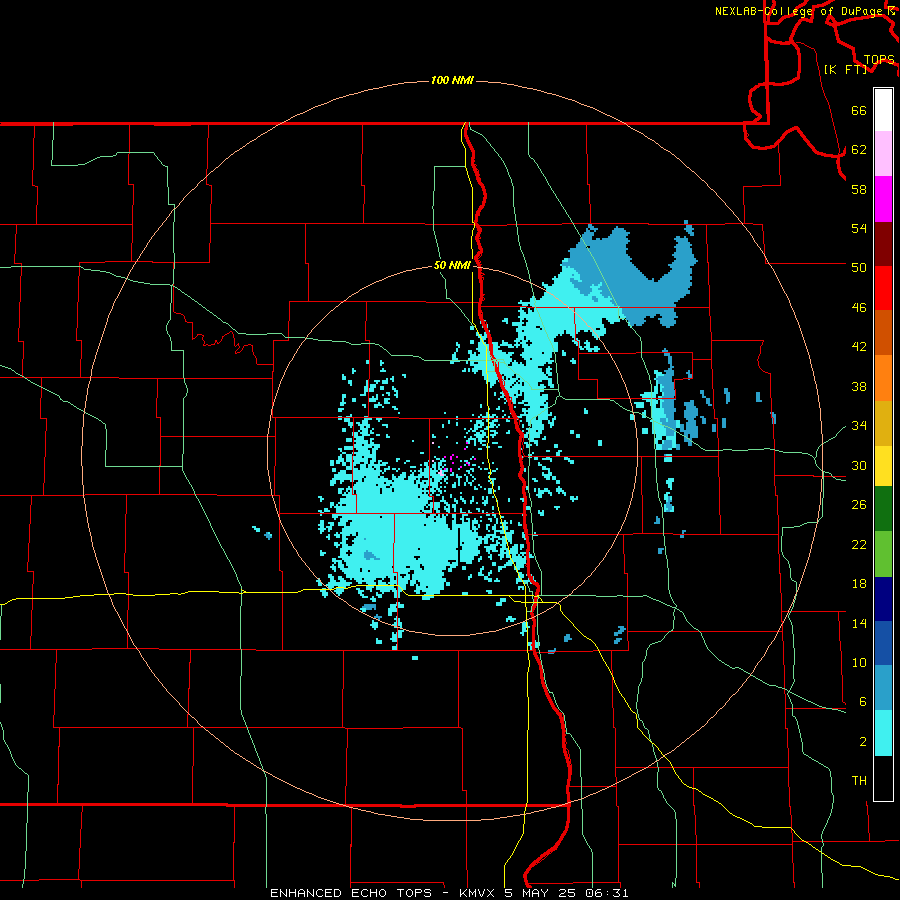
Task: Click the 58 legend value
Action: click(x=859, y=189)
